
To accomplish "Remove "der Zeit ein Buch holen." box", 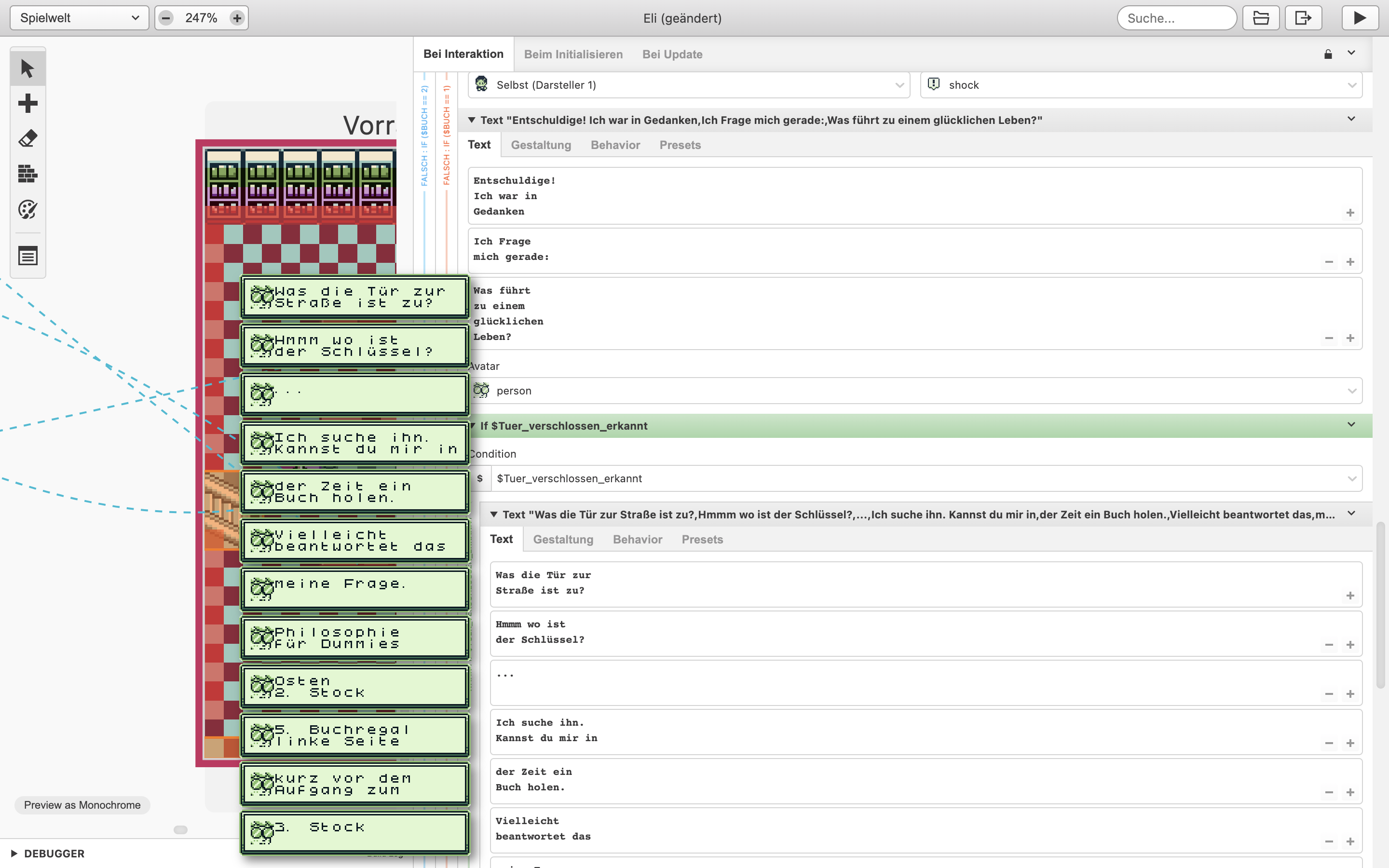I will coord(1329,793).
